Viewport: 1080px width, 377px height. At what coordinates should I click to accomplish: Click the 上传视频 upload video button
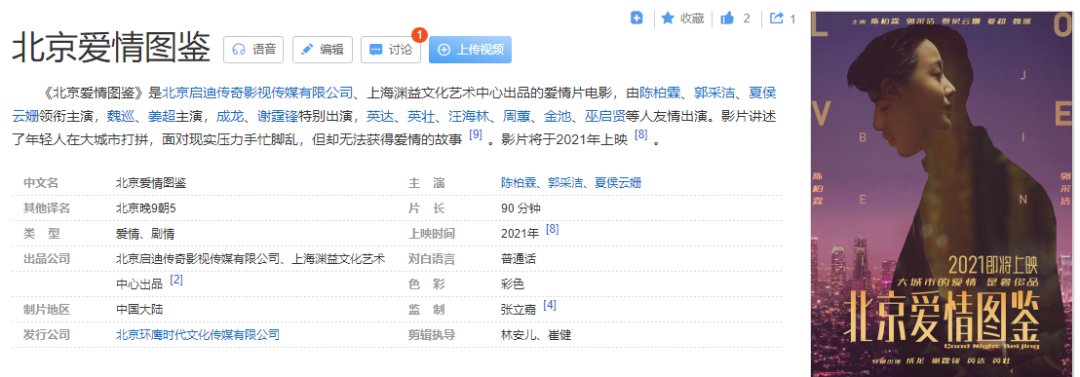470,50
